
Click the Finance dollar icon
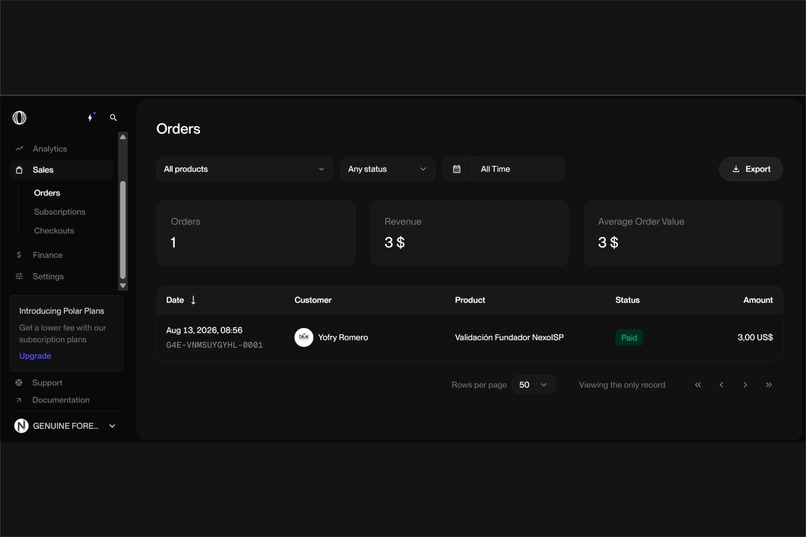19,255
